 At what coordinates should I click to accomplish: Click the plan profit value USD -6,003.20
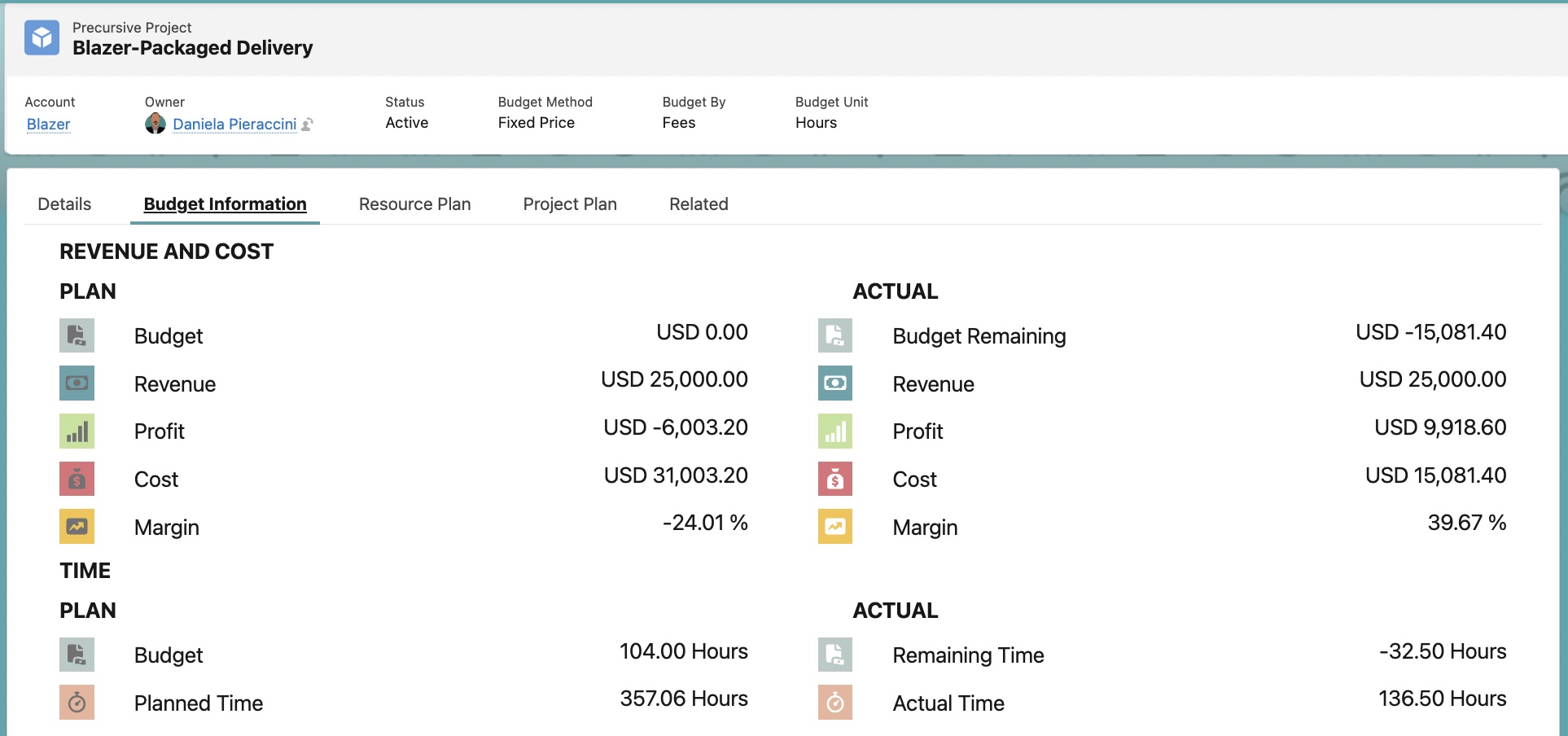[676, 427]
